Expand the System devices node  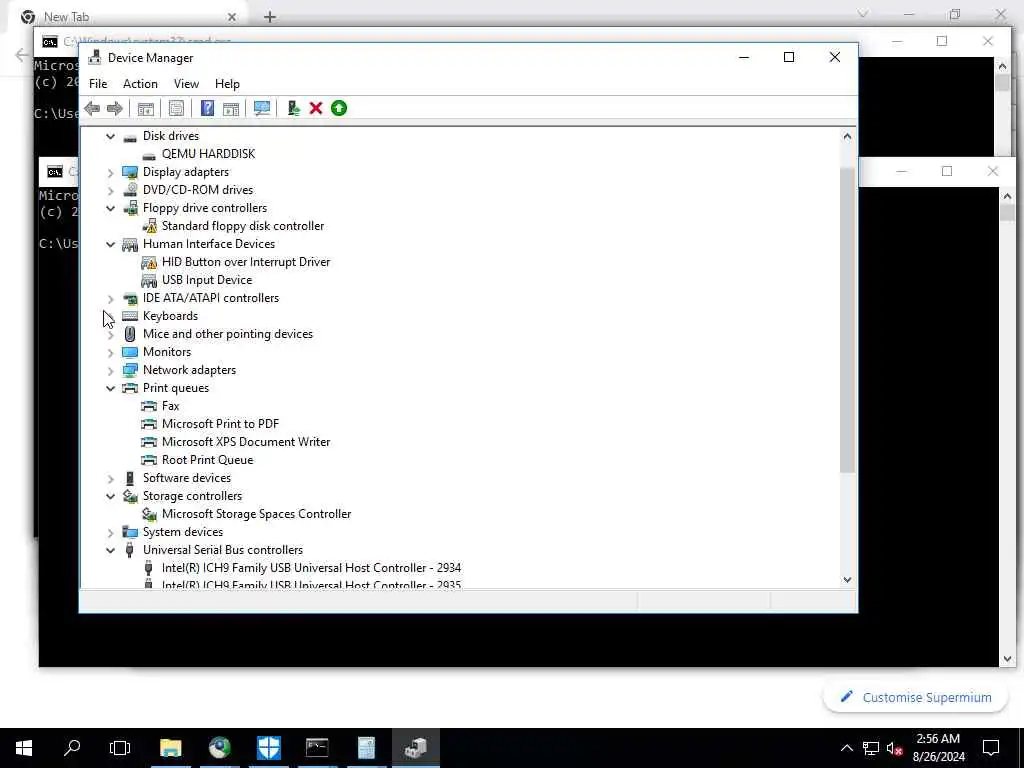[x=110, y=533]
